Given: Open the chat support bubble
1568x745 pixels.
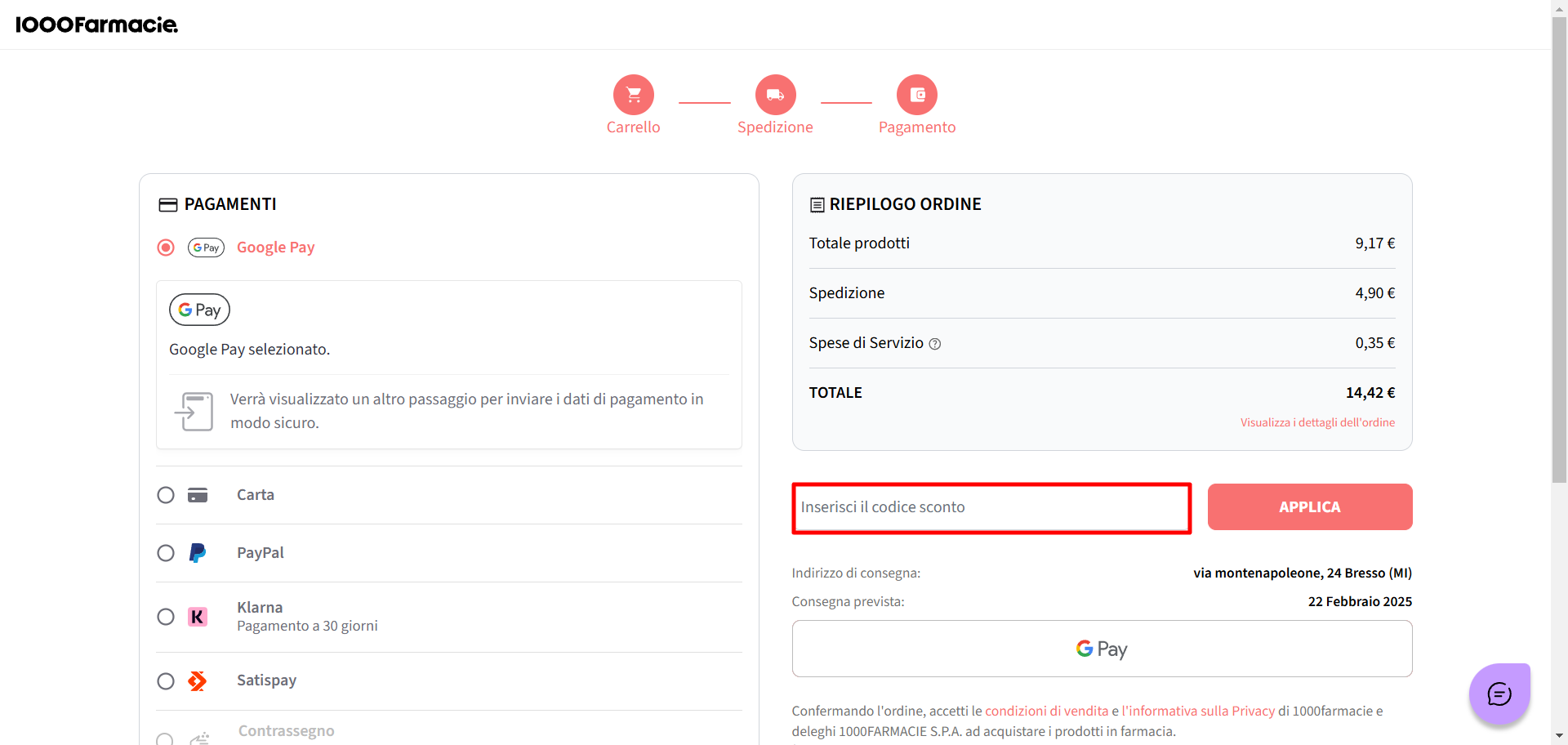Looking at the screenshot, I should pyautogui.click(x=1499, y=694).
